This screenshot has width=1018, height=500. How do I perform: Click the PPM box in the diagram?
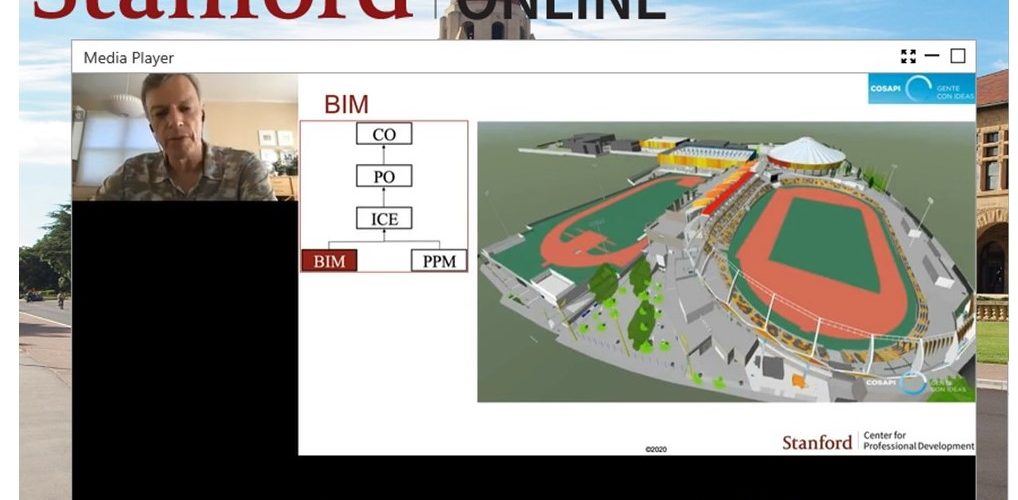tap(439, 261)
